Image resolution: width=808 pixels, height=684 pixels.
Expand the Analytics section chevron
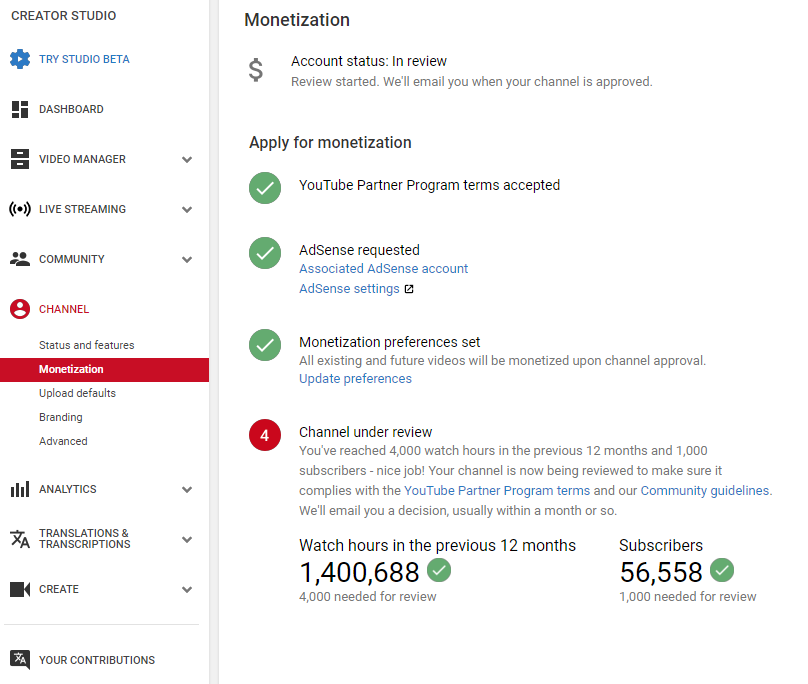click(x=187, y=490)
